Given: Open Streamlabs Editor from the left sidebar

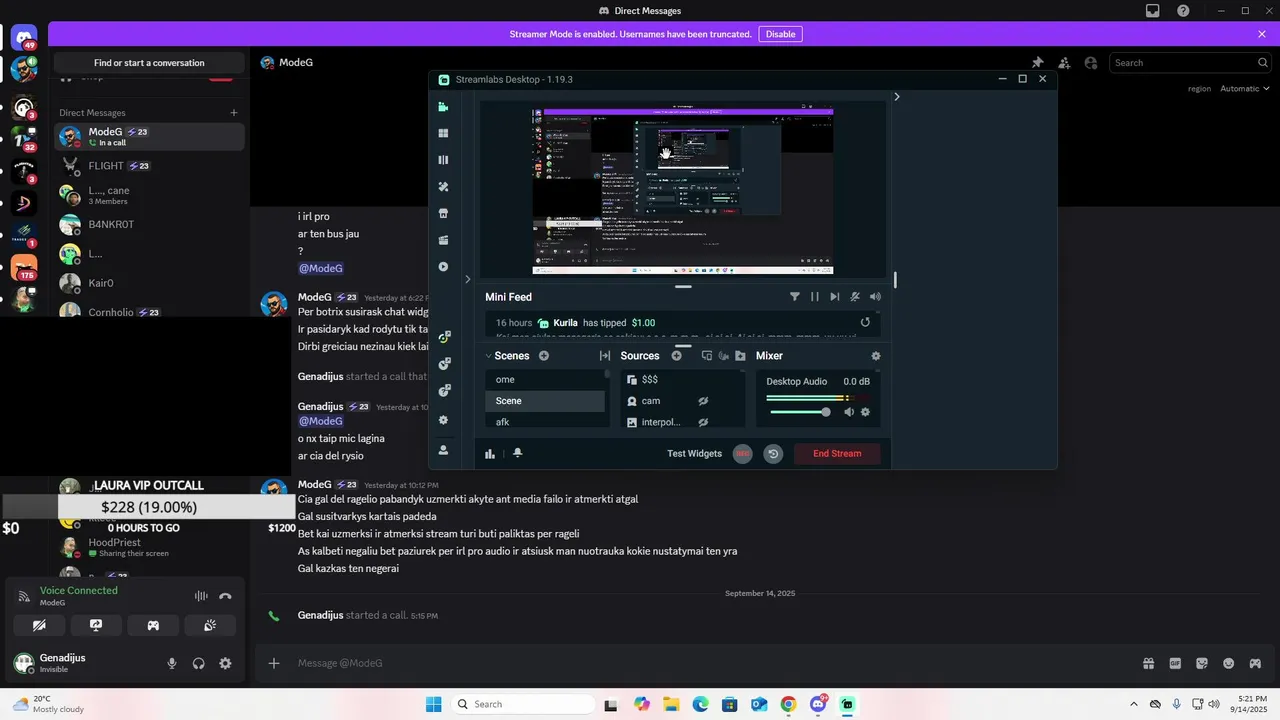Looking at the screenshot, I should coord(443,106).
